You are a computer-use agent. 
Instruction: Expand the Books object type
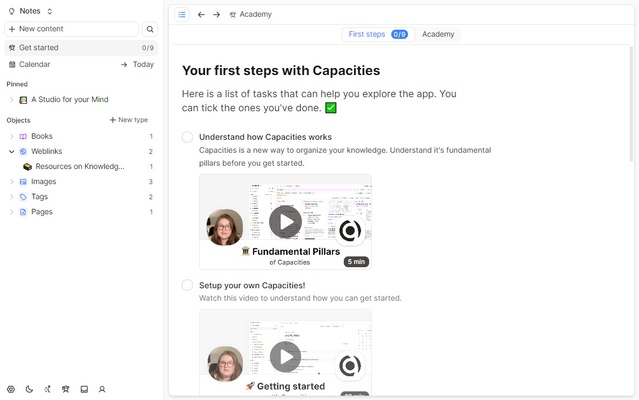11,136
